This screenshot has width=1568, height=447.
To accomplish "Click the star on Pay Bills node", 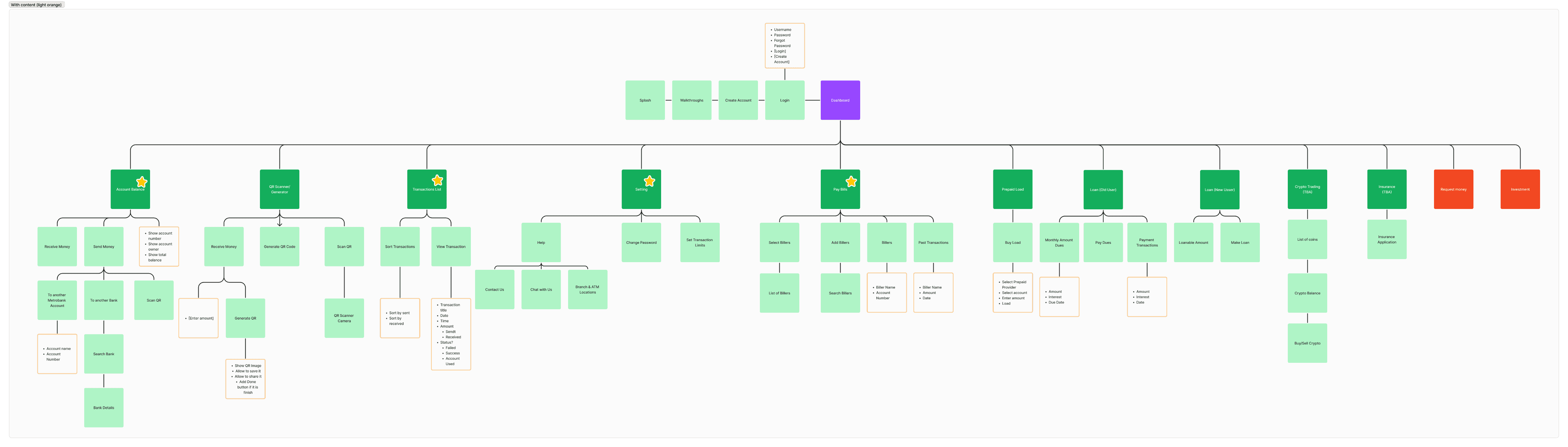I will (851, 181).
